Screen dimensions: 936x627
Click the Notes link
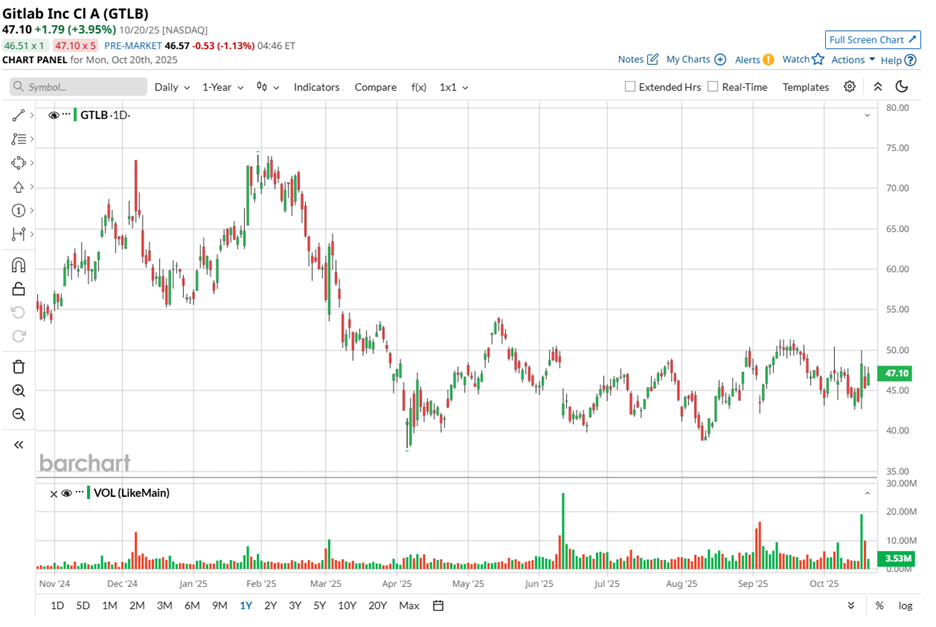630,59
